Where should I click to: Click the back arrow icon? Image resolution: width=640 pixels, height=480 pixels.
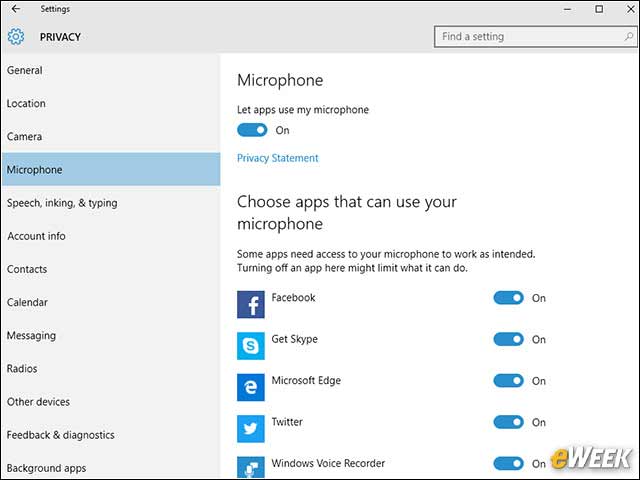point(16,9)
